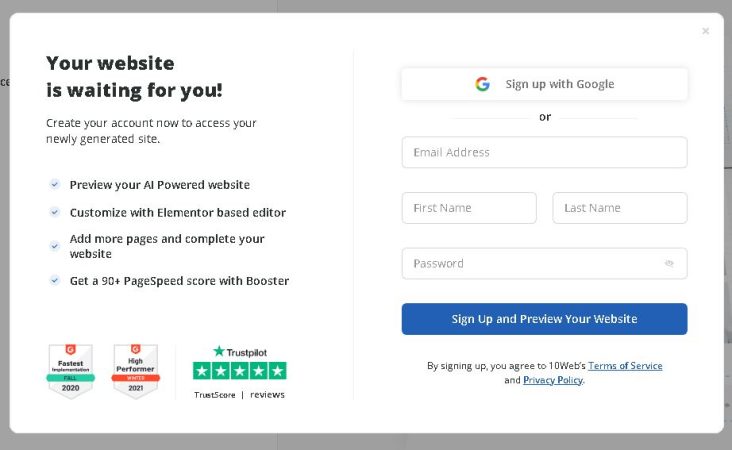The width and height of the screenshot is (732, 450).
Task: Open the Privacy Policy link
Action: 553,380
